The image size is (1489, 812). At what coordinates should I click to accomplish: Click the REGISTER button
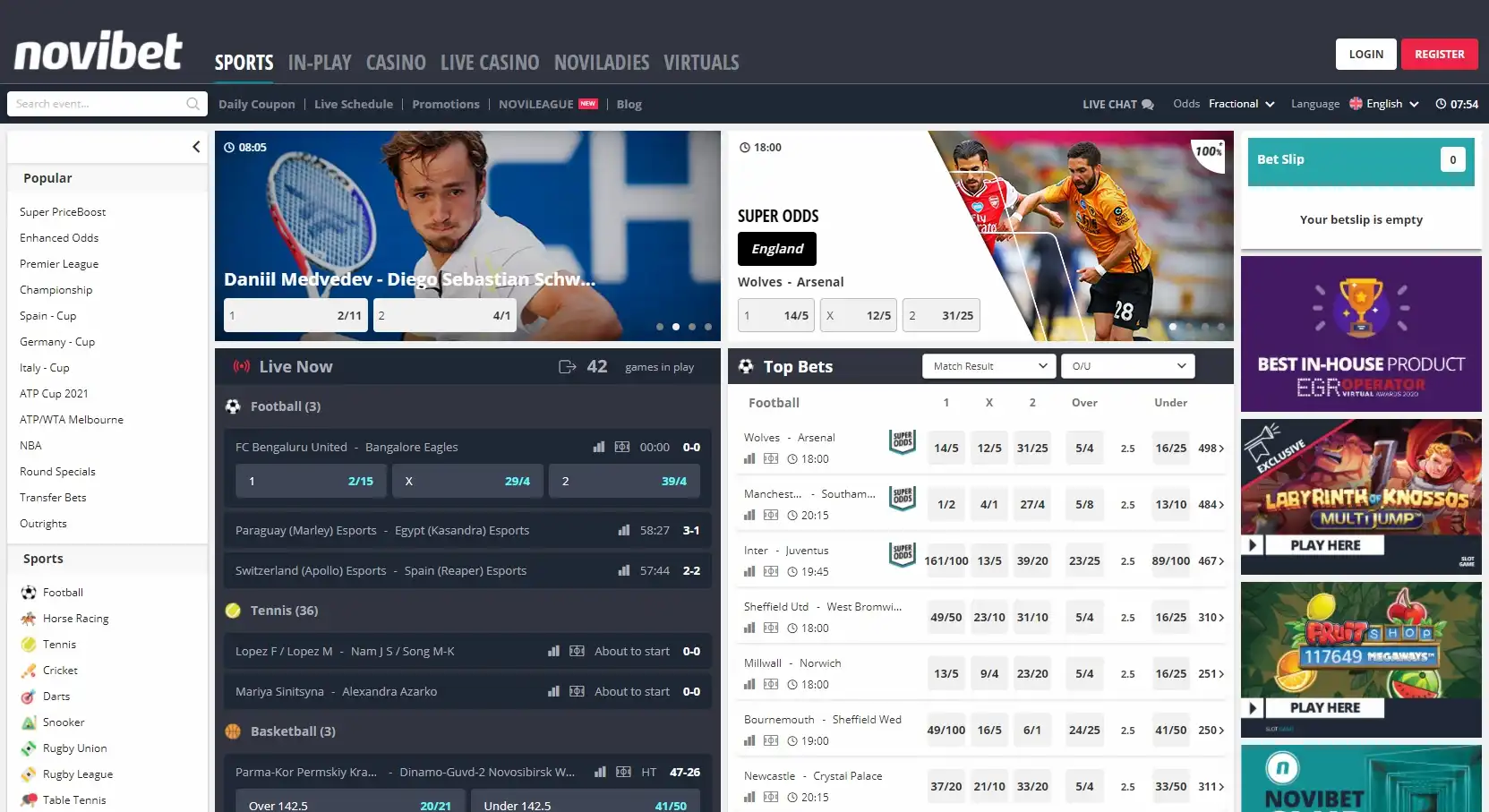click(1440, 54)
